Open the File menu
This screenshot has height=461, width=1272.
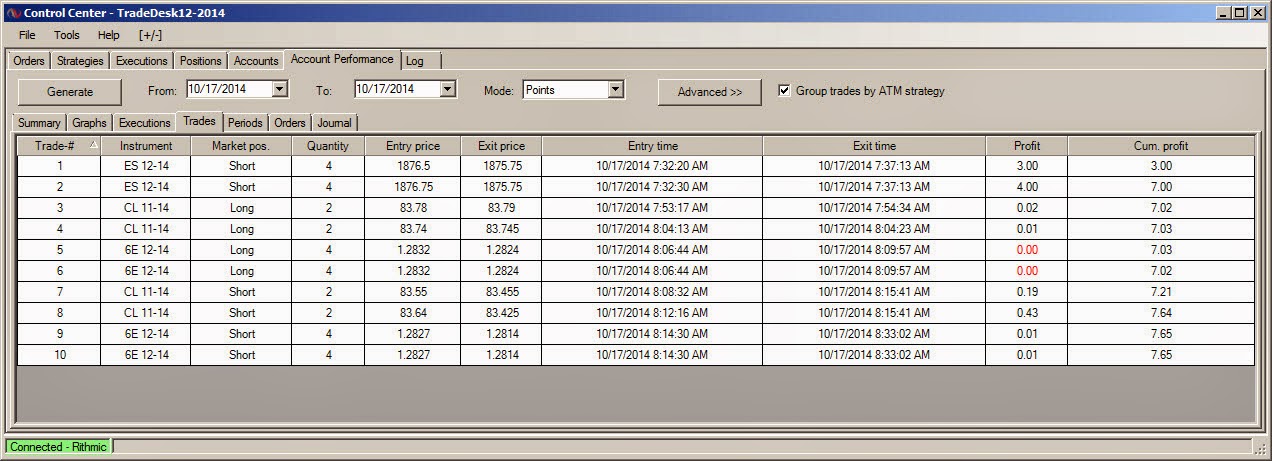(x=27, y=35)
